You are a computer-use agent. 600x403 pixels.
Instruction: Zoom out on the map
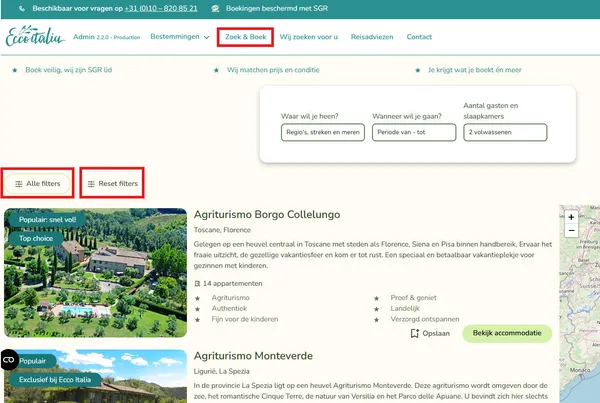tap(571, 231)
